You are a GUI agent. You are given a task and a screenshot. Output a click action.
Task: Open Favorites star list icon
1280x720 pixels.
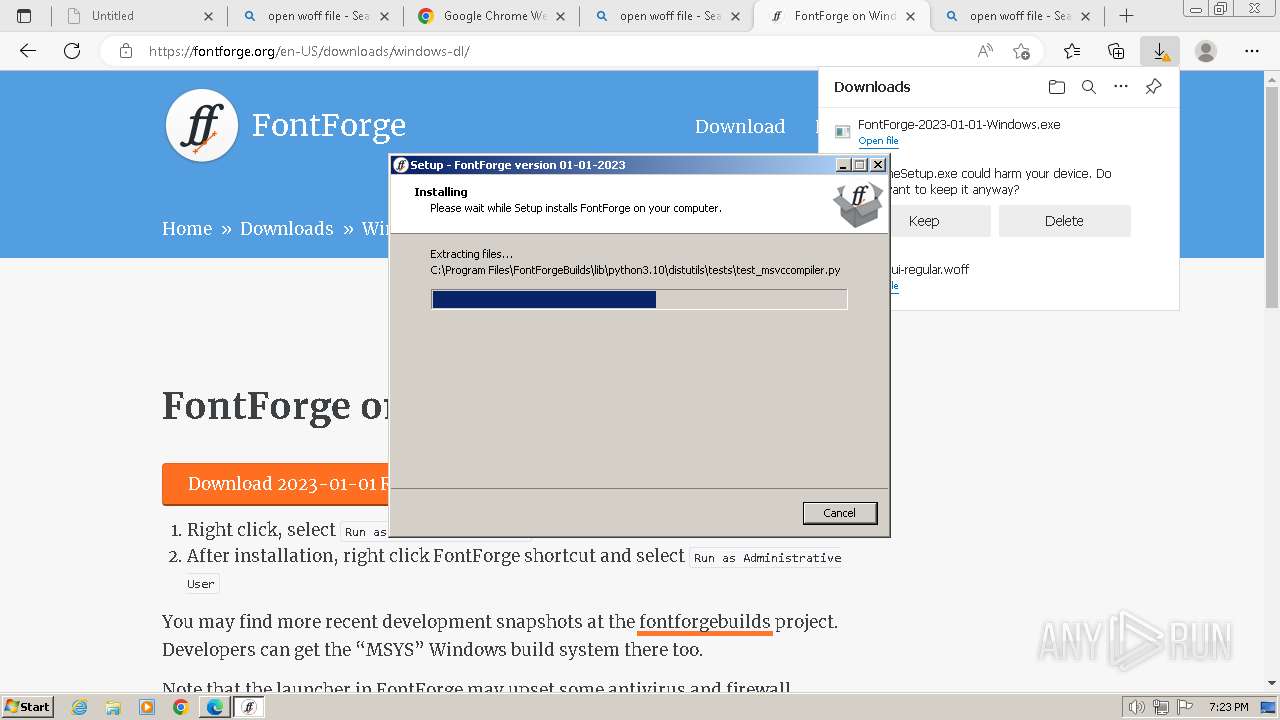click(1072, 51)
